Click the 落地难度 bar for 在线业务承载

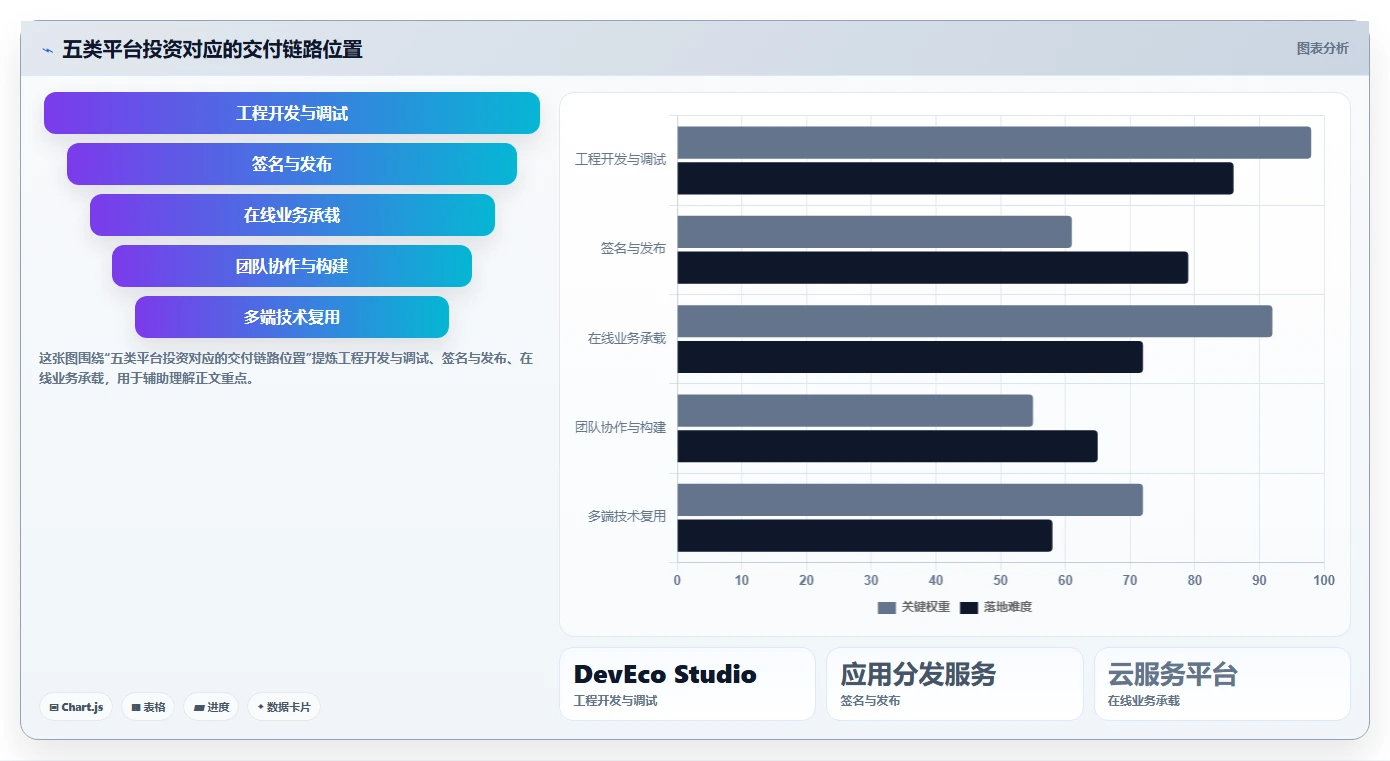(x=910, y=357)
